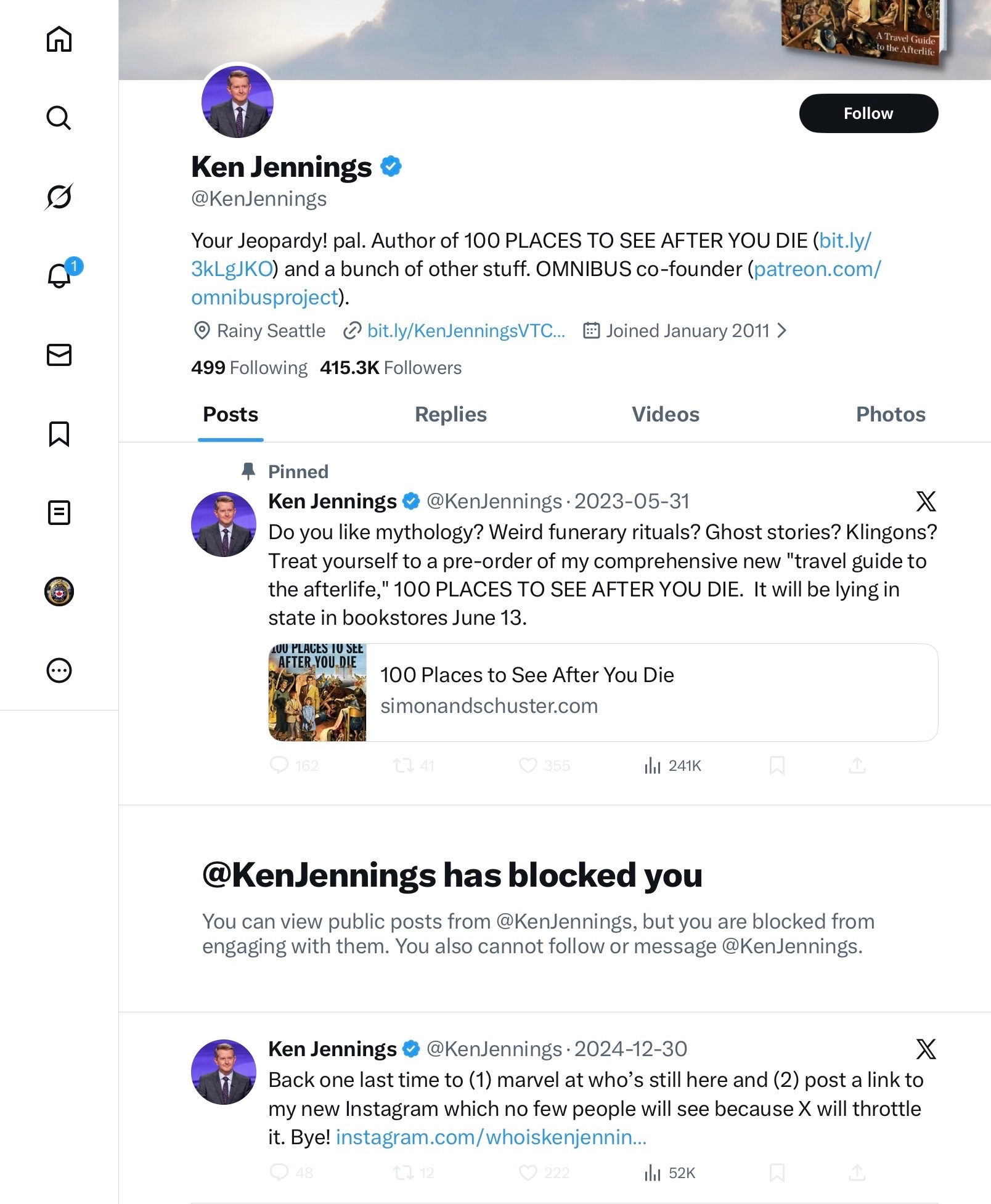The width and height of the screenshot is (991, 1204).
Task: Open the Home icon in sidebar
Action: point(59,39)
